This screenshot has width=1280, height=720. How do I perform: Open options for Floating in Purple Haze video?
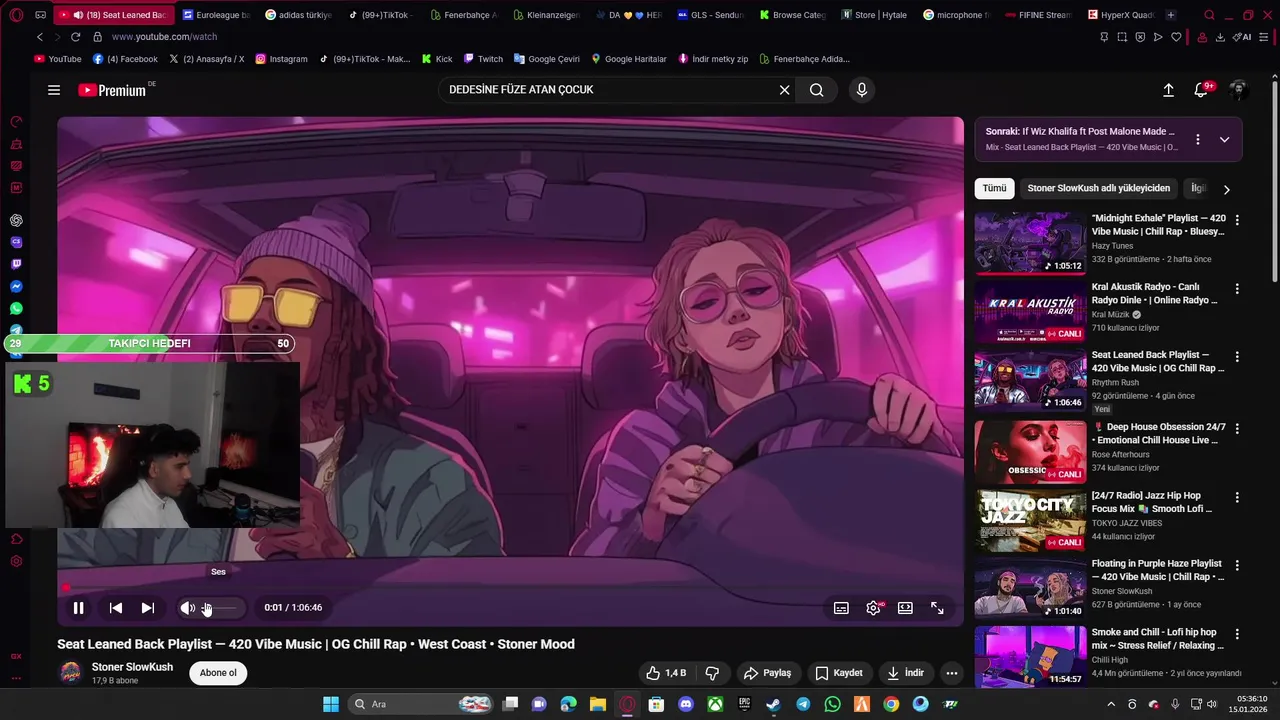(1237, 565)
